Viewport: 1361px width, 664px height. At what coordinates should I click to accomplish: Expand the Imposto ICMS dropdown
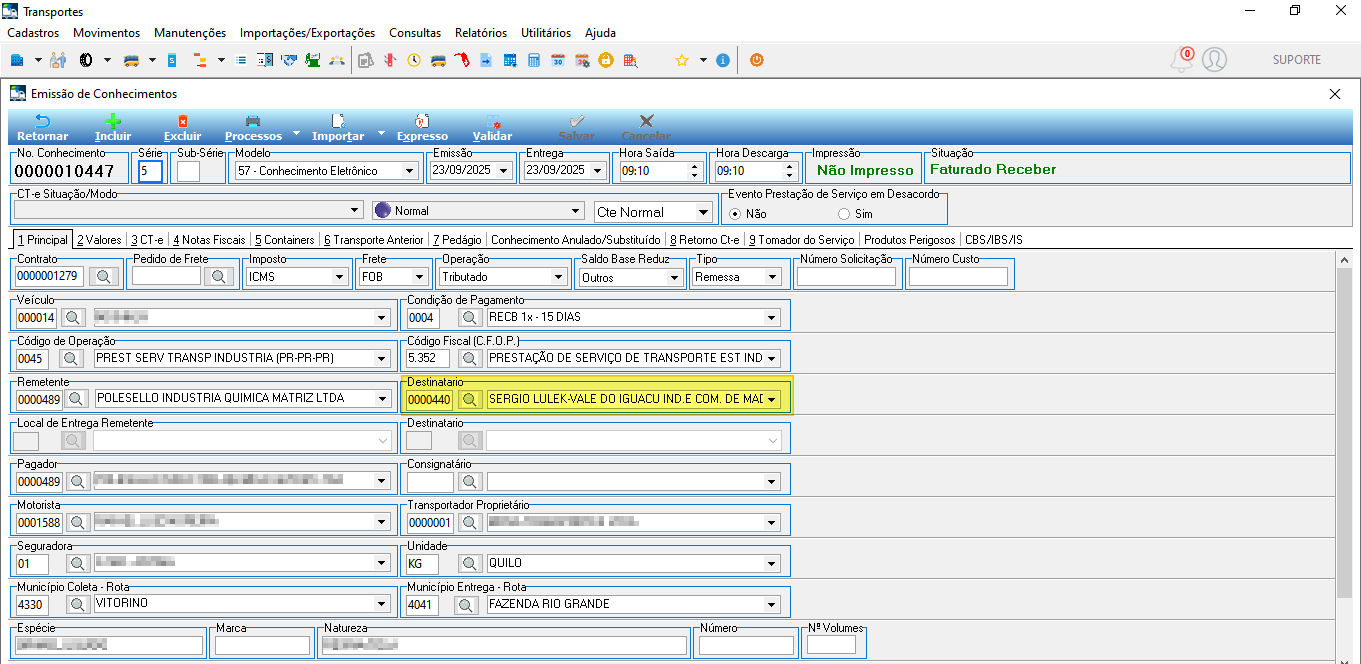click(338, 277)
